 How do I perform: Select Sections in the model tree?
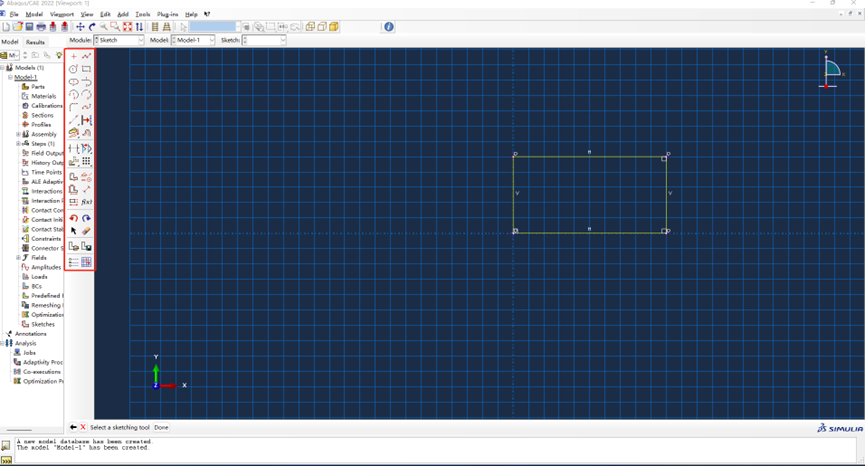pyautogui.click(x=42, y=115)
